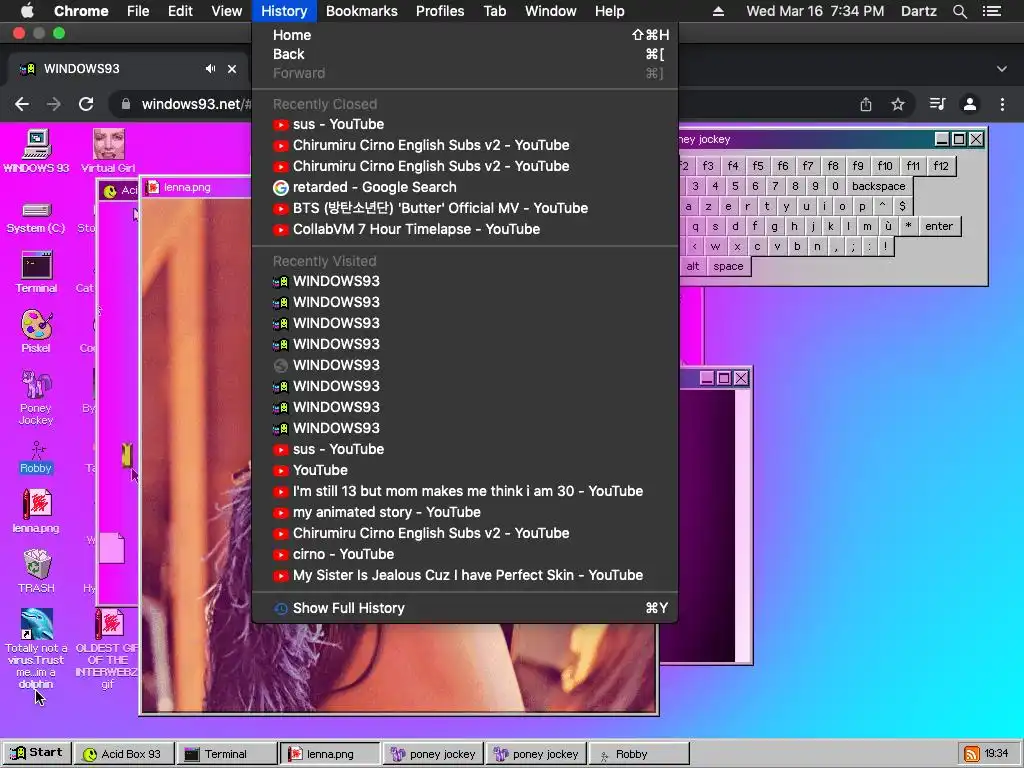Open the macOS Control Center icon
The image size is (1024, 768).
coord(992,11)
